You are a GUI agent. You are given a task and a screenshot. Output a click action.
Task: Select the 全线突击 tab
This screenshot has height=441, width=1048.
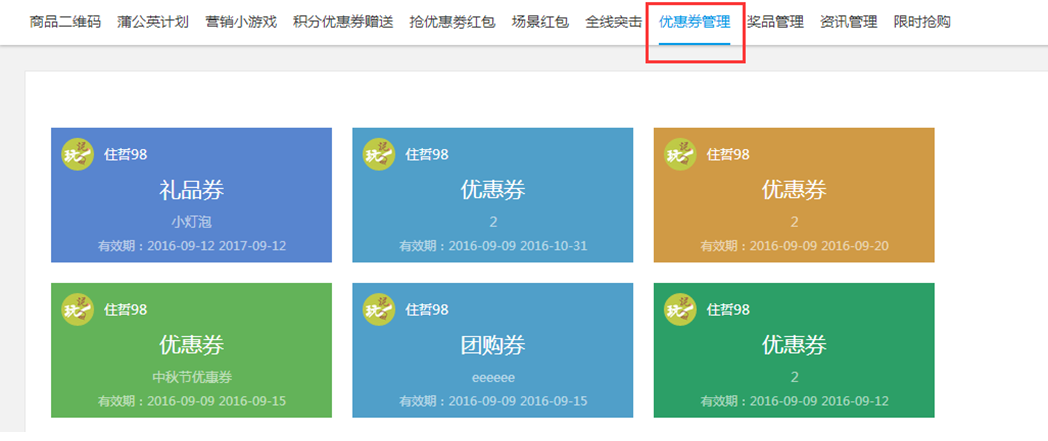[614, 22]
